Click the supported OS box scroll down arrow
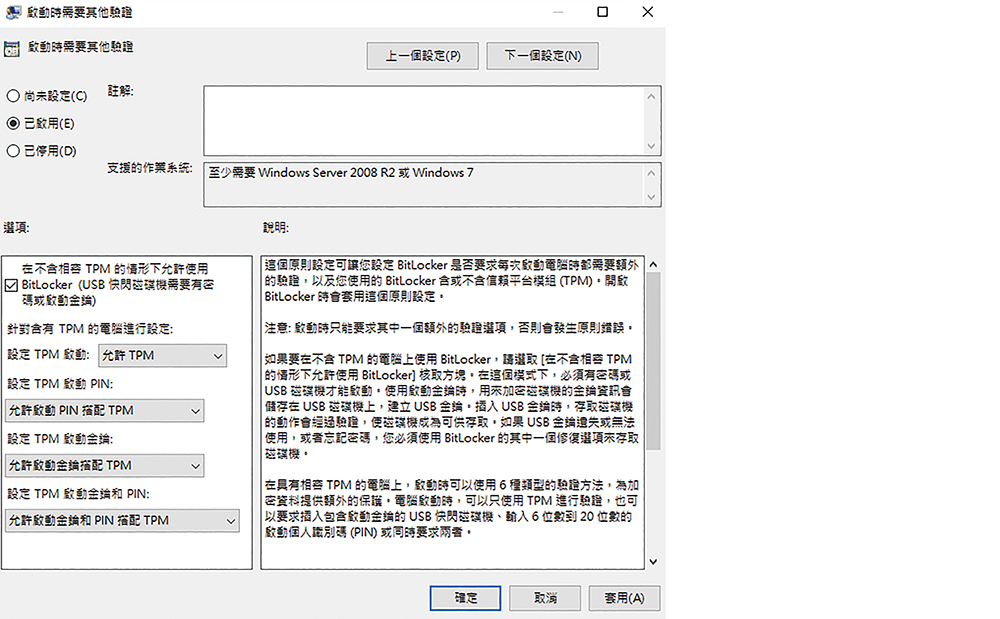This screenshot has width=1000, height=619. (x=651, y=197)
